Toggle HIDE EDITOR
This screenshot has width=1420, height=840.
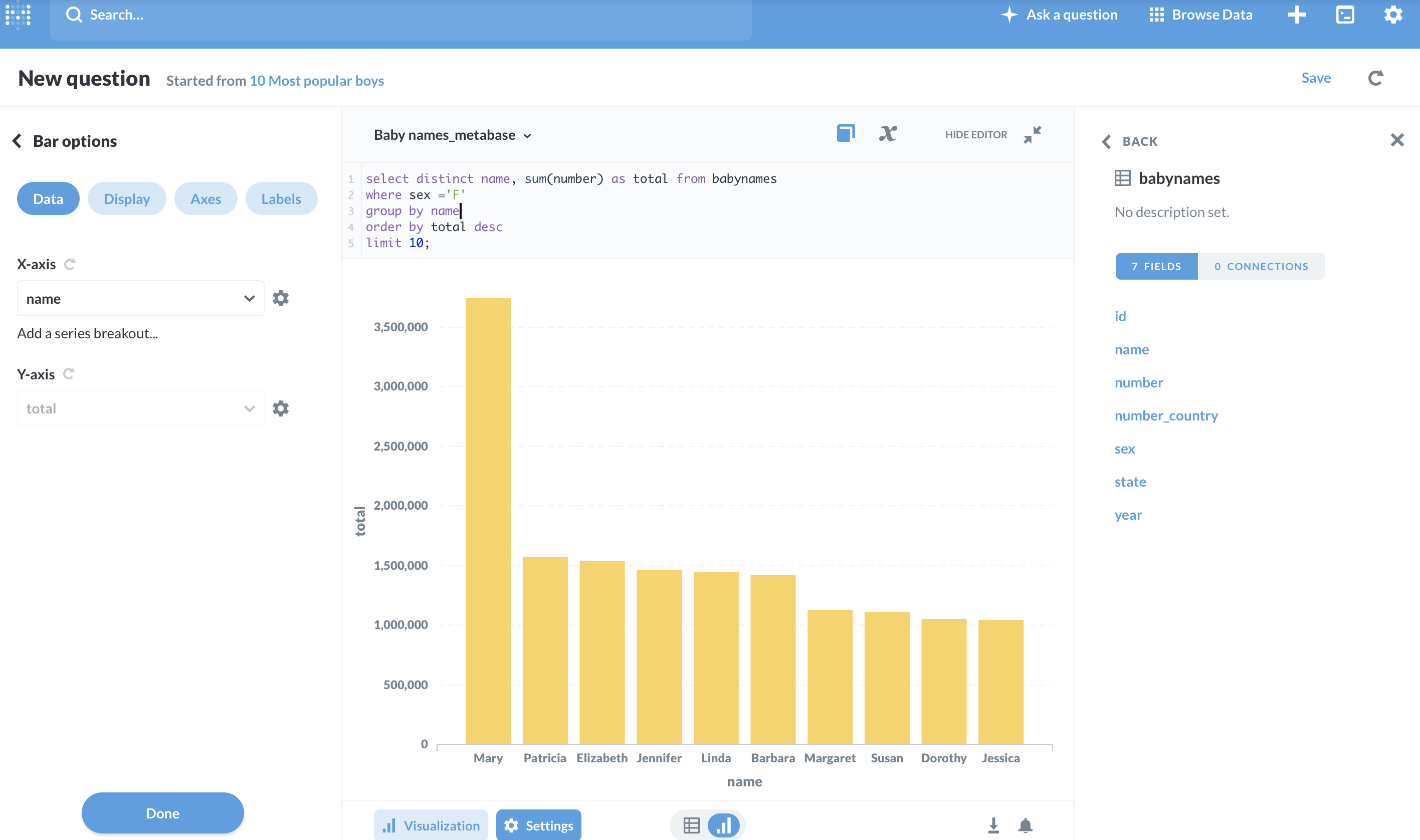coord(976,135)
